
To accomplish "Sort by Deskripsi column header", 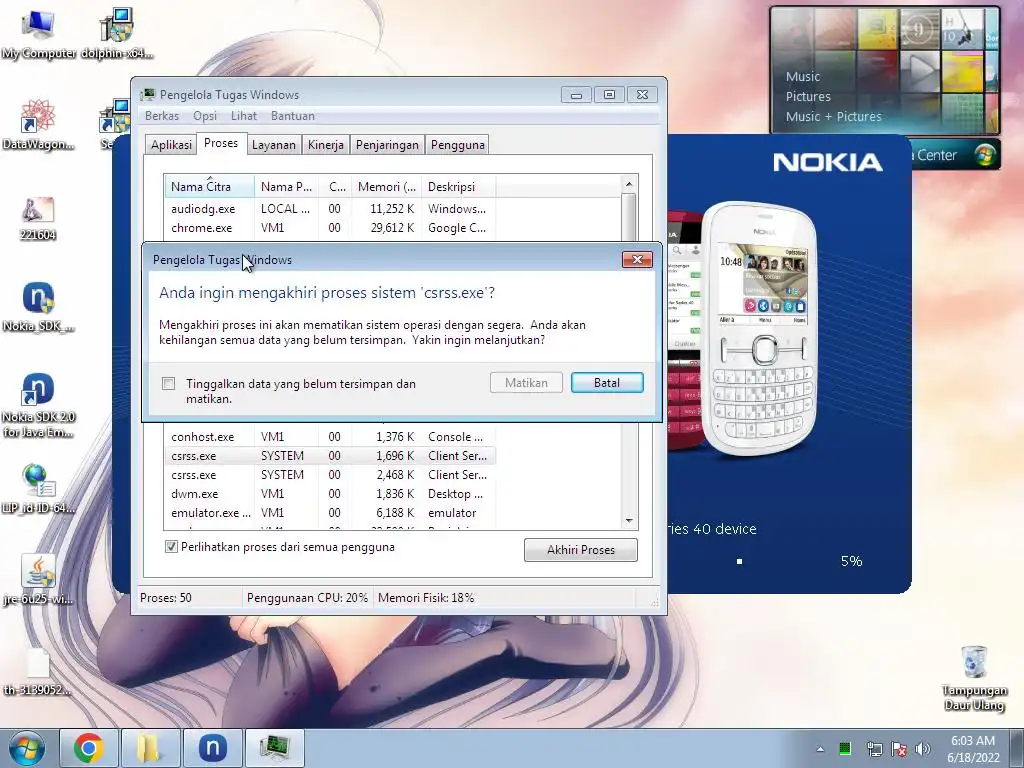I will [x=458, y=186].
